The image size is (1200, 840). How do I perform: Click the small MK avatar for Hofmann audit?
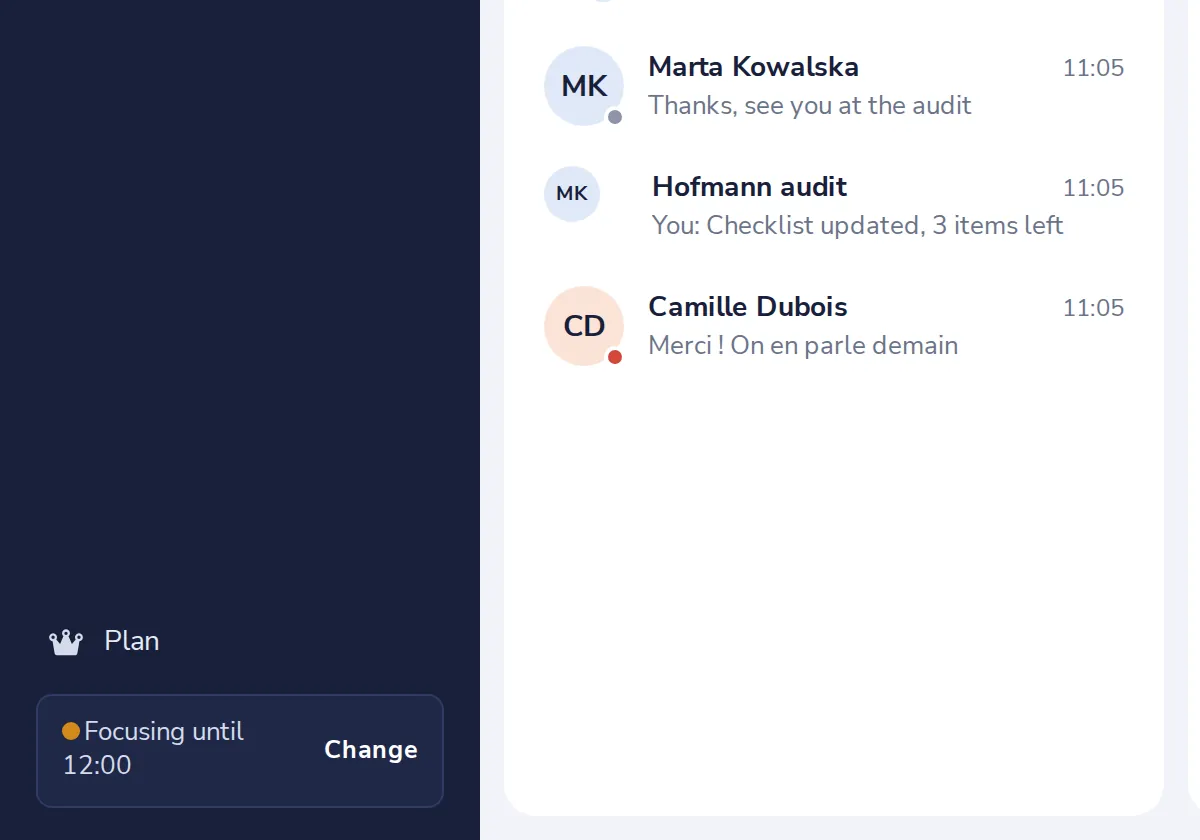point(572,194)
